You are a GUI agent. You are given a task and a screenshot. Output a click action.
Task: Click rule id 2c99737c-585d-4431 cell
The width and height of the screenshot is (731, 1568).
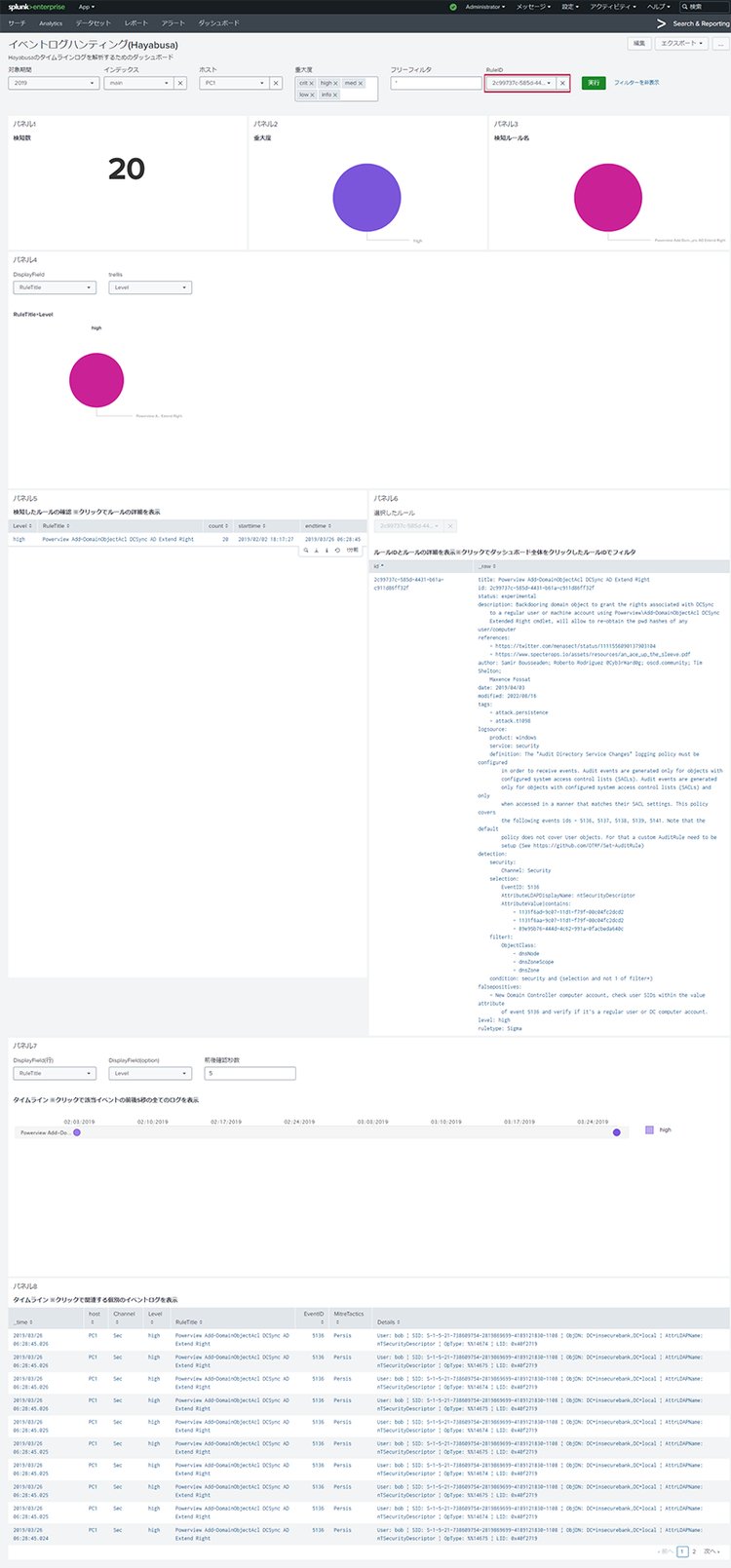[x=409, y=584]
